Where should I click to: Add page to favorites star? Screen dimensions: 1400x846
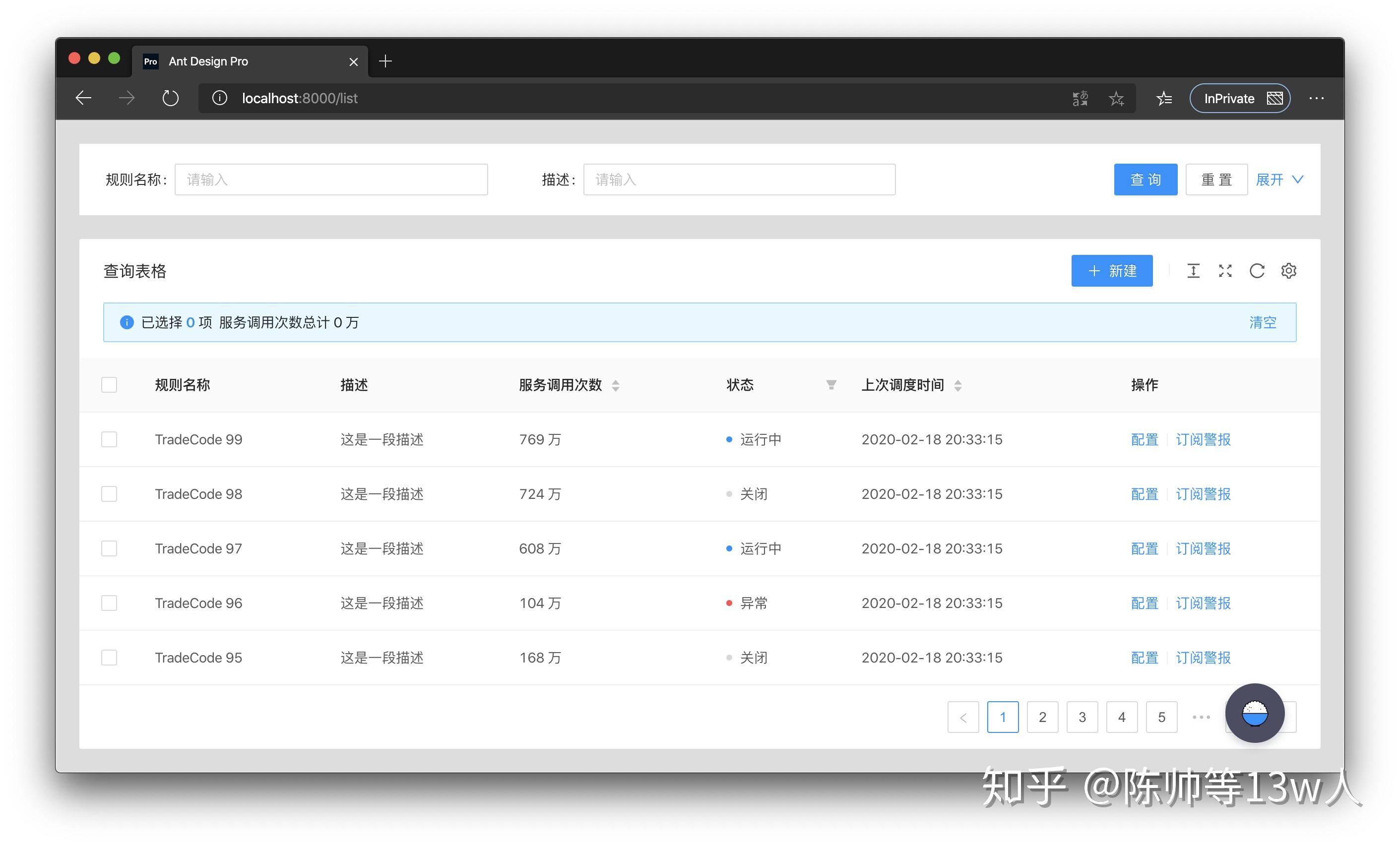click(1116, 98)
